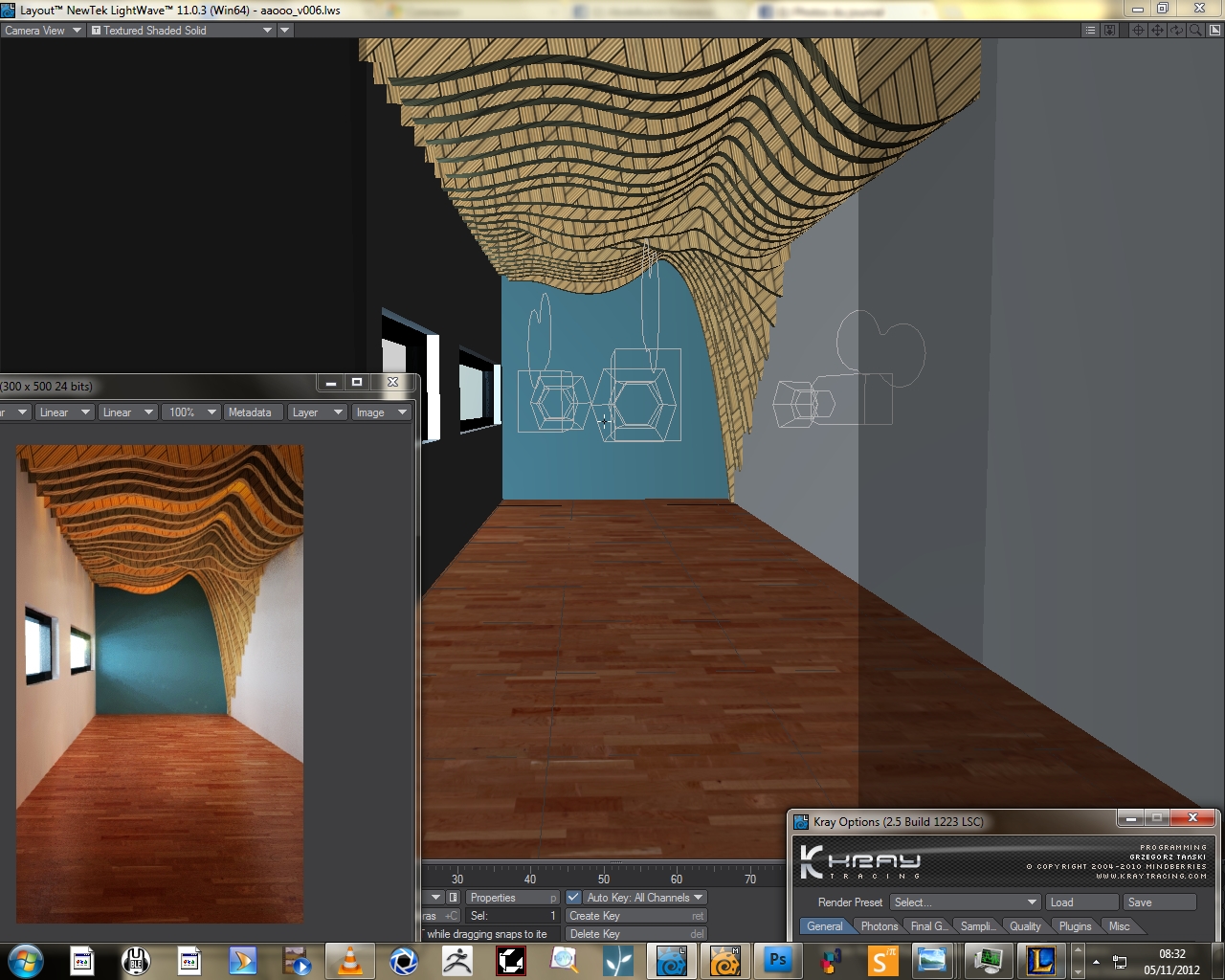Click frame 50 on the timeline
Viewport: 1225px width, 980px height.
click(604, 879)
